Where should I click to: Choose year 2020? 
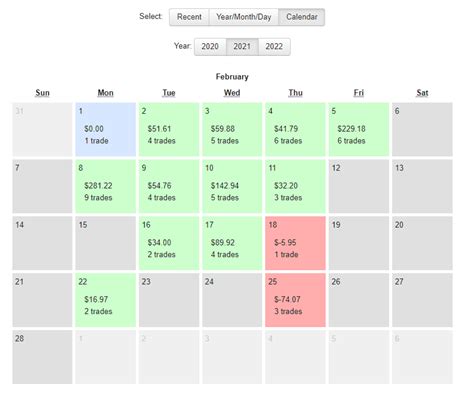coord(210,47)
